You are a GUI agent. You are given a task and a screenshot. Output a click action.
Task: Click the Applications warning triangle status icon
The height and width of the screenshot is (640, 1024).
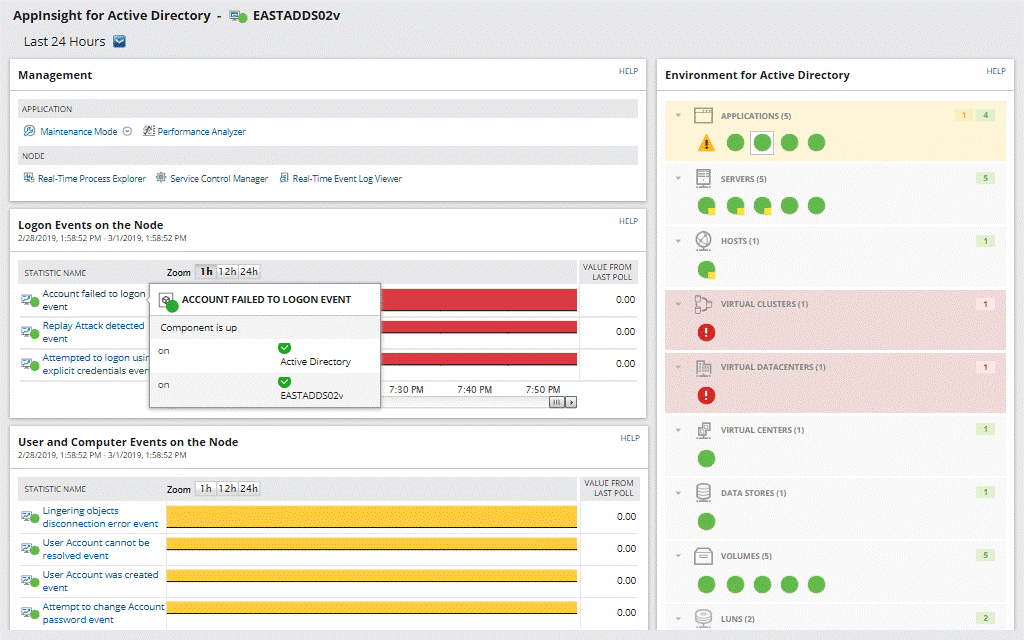tap(706, 143)
